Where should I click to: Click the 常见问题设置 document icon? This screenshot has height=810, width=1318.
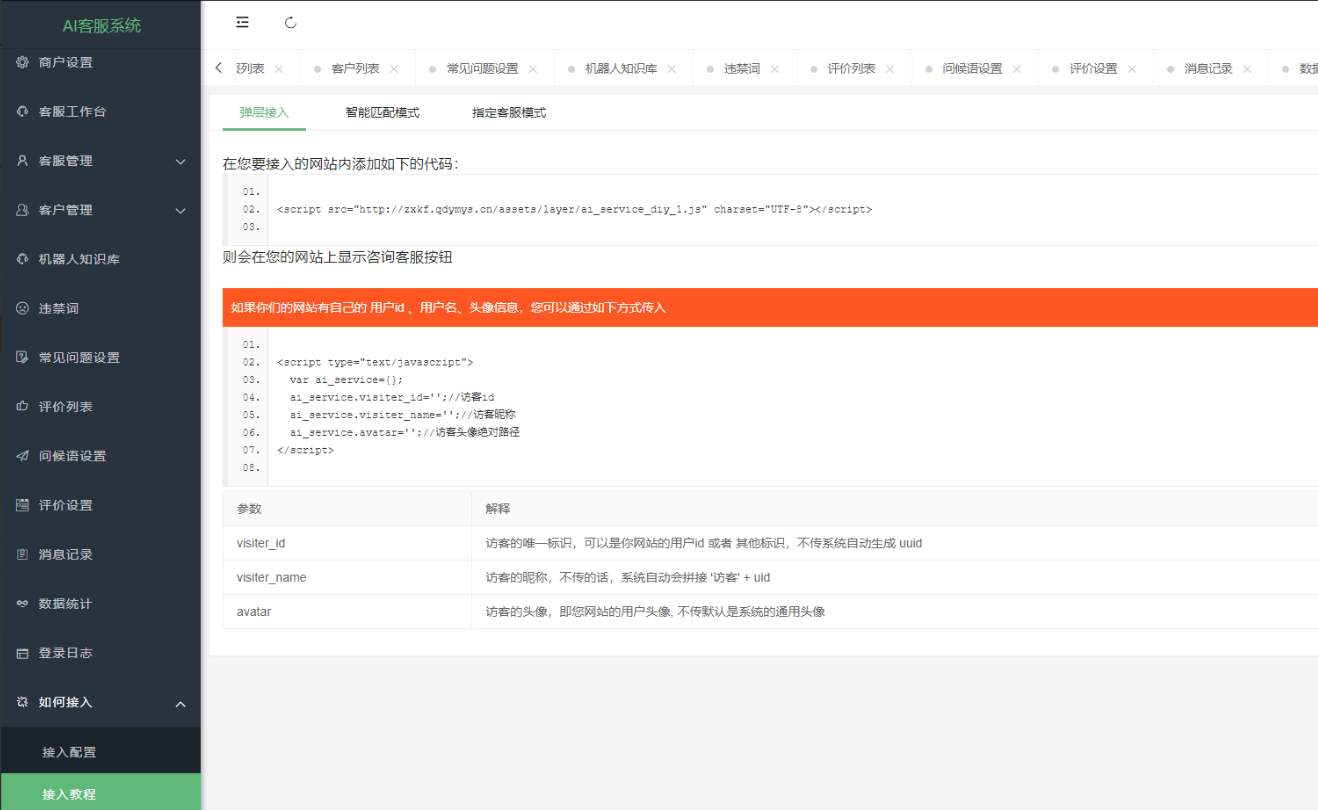tap(22, 357)
